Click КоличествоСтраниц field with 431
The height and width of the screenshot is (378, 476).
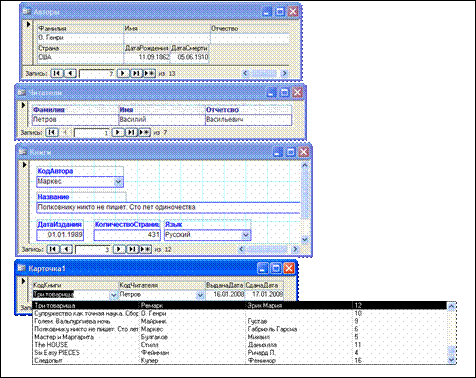(x=127, y=235)
